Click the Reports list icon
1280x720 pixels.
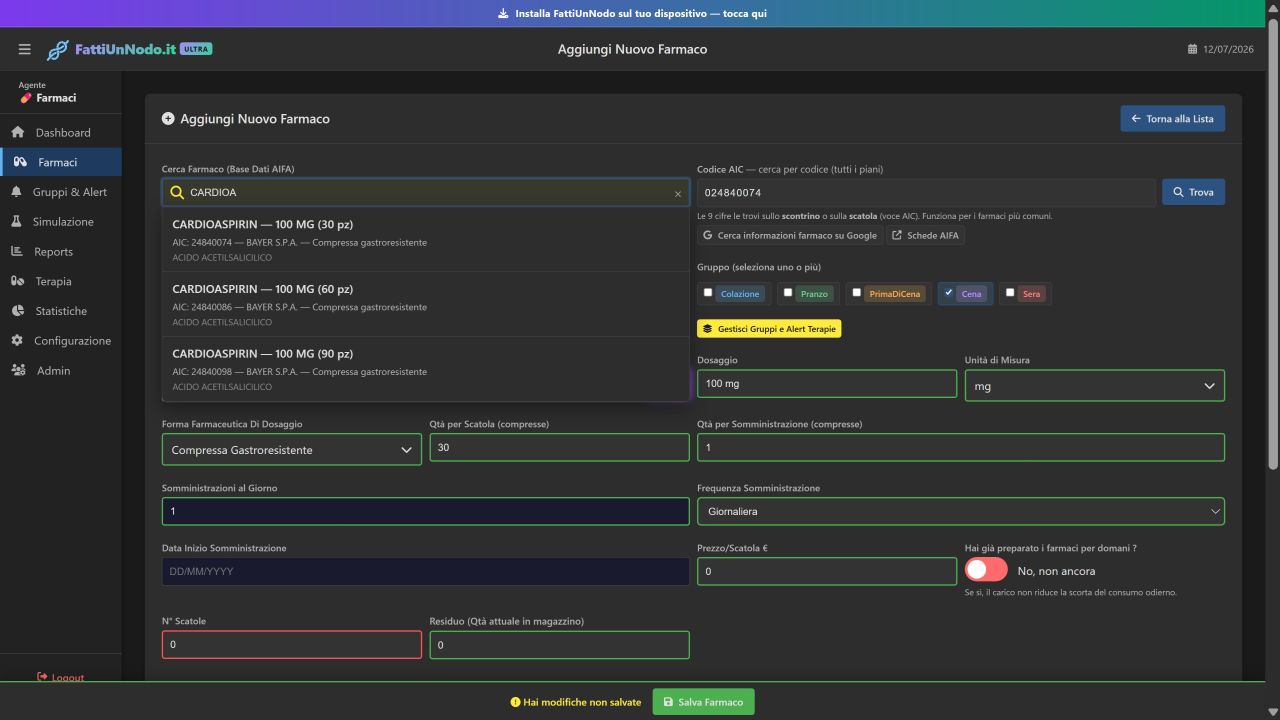17,251
